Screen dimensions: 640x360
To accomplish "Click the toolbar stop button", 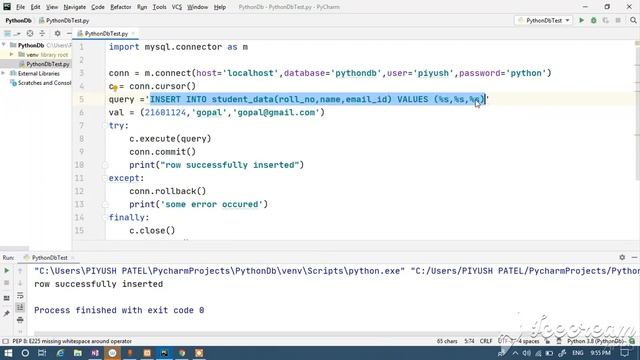I will pyautogui.click(x=618, y=20).
